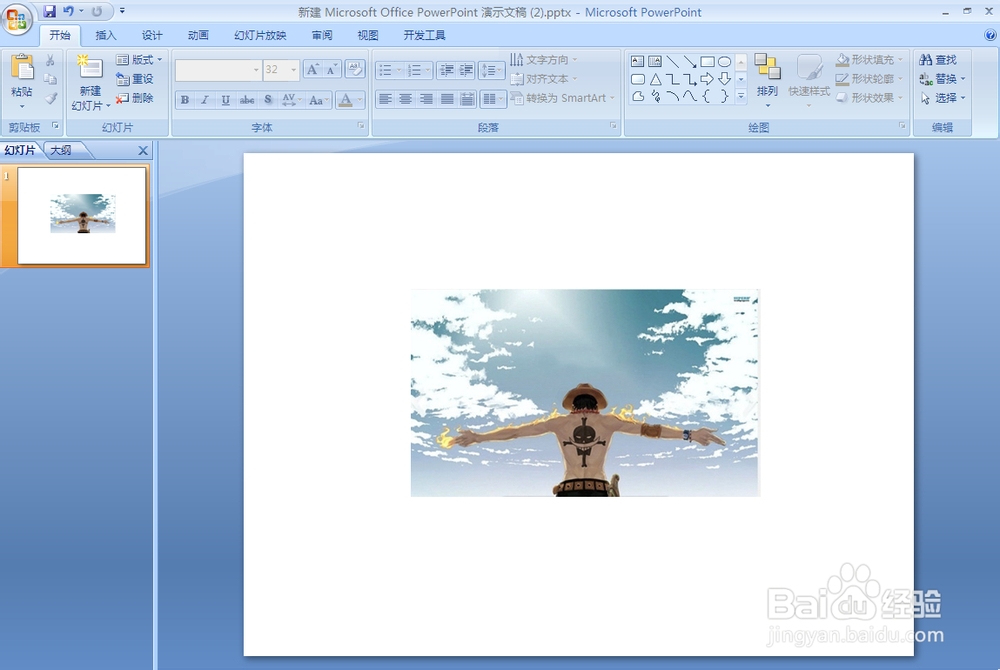The height and width of the screenshot is (670, 1000).
Task: Switch to the 设计 ribbon tab
Action: (x=152, y=35)
